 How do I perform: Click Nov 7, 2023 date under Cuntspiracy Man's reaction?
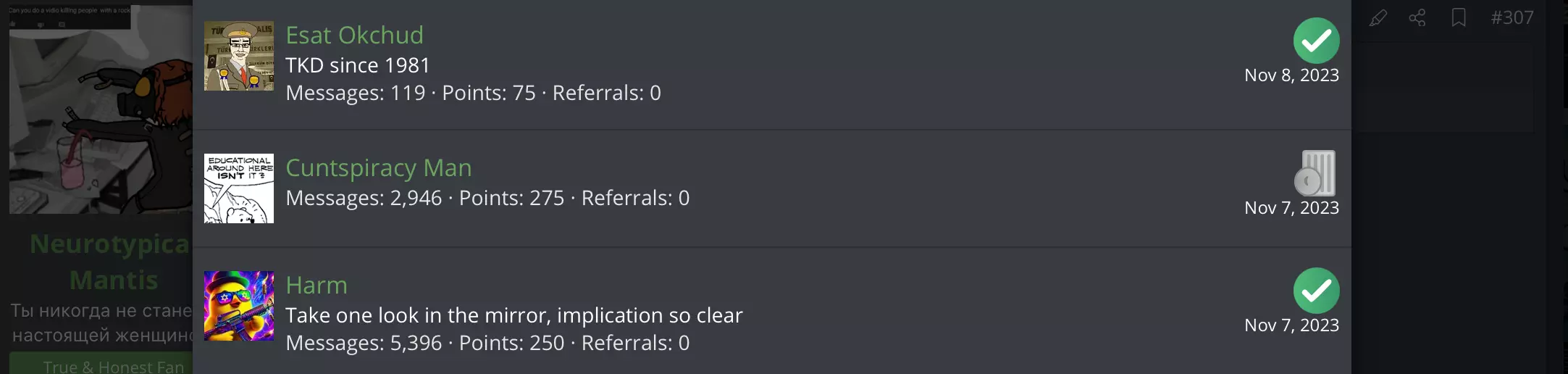tap(1291, 208)
